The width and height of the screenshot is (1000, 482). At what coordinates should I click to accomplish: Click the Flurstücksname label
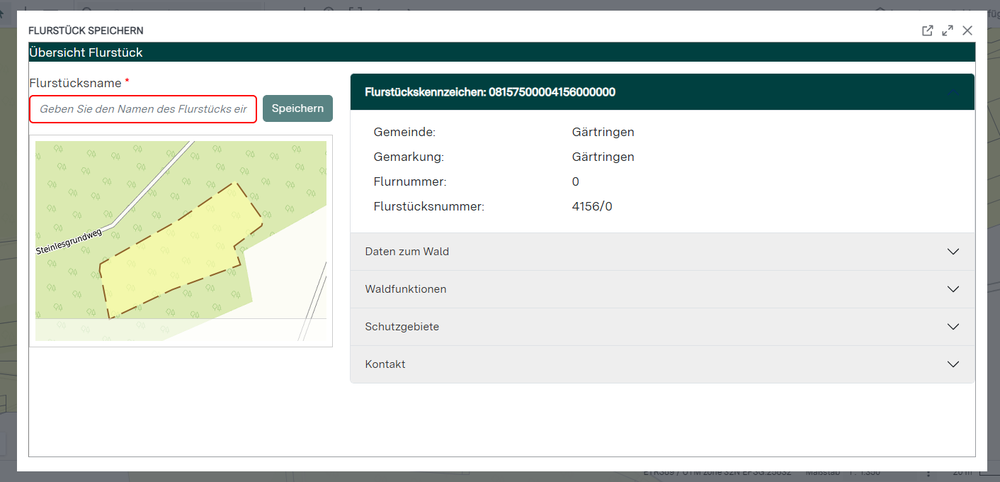point(75,83)
